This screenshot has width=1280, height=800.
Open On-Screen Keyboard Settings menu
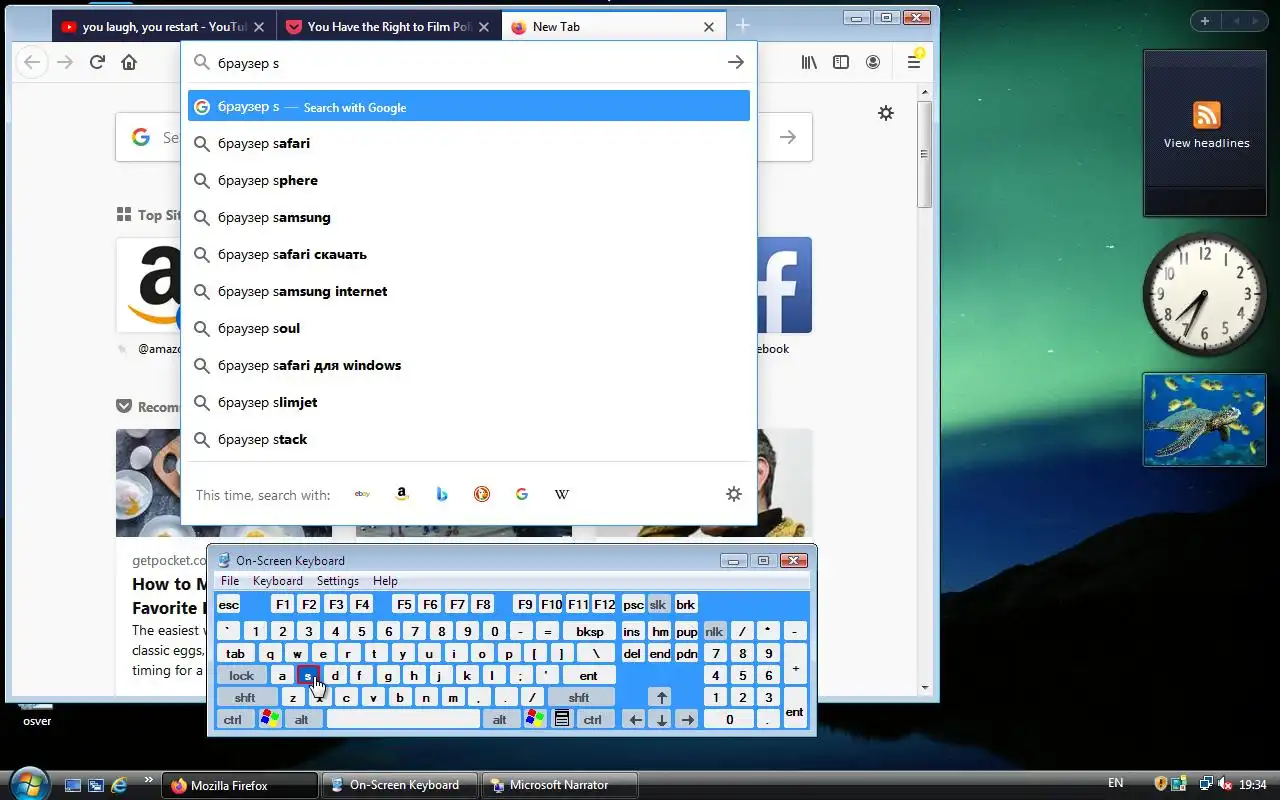[338, 581]
